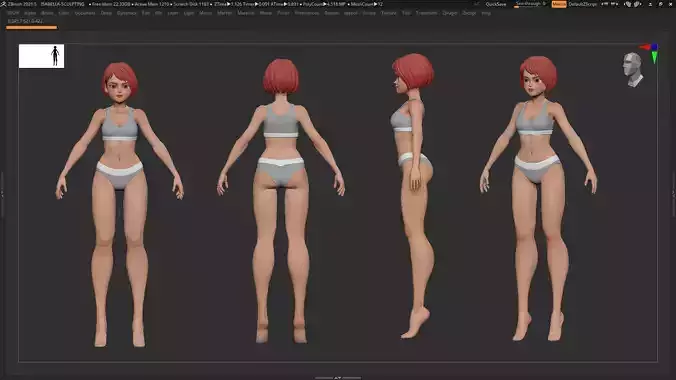676x380 pixels.
Task: Open the Preferences menu
Action: pyautogui.click(x=307, y=13)
